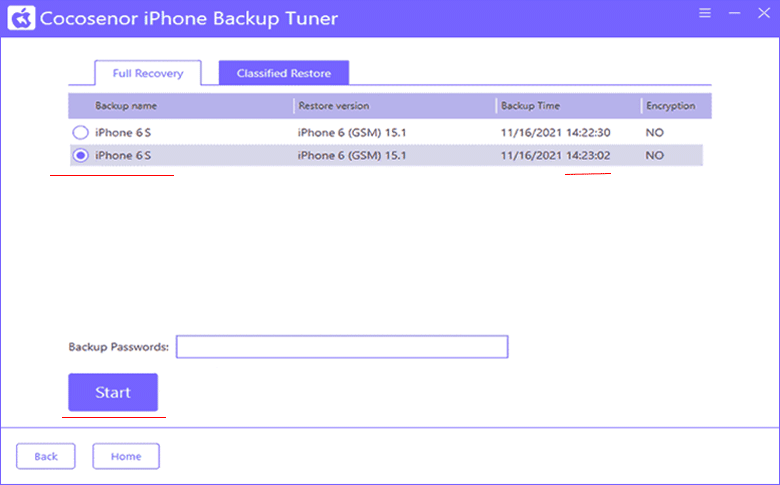Image resolution: width=780 pixels, height=485 pixels.
Task: Select the backup made at 14:23:02
Action: [x=80, y=155]
